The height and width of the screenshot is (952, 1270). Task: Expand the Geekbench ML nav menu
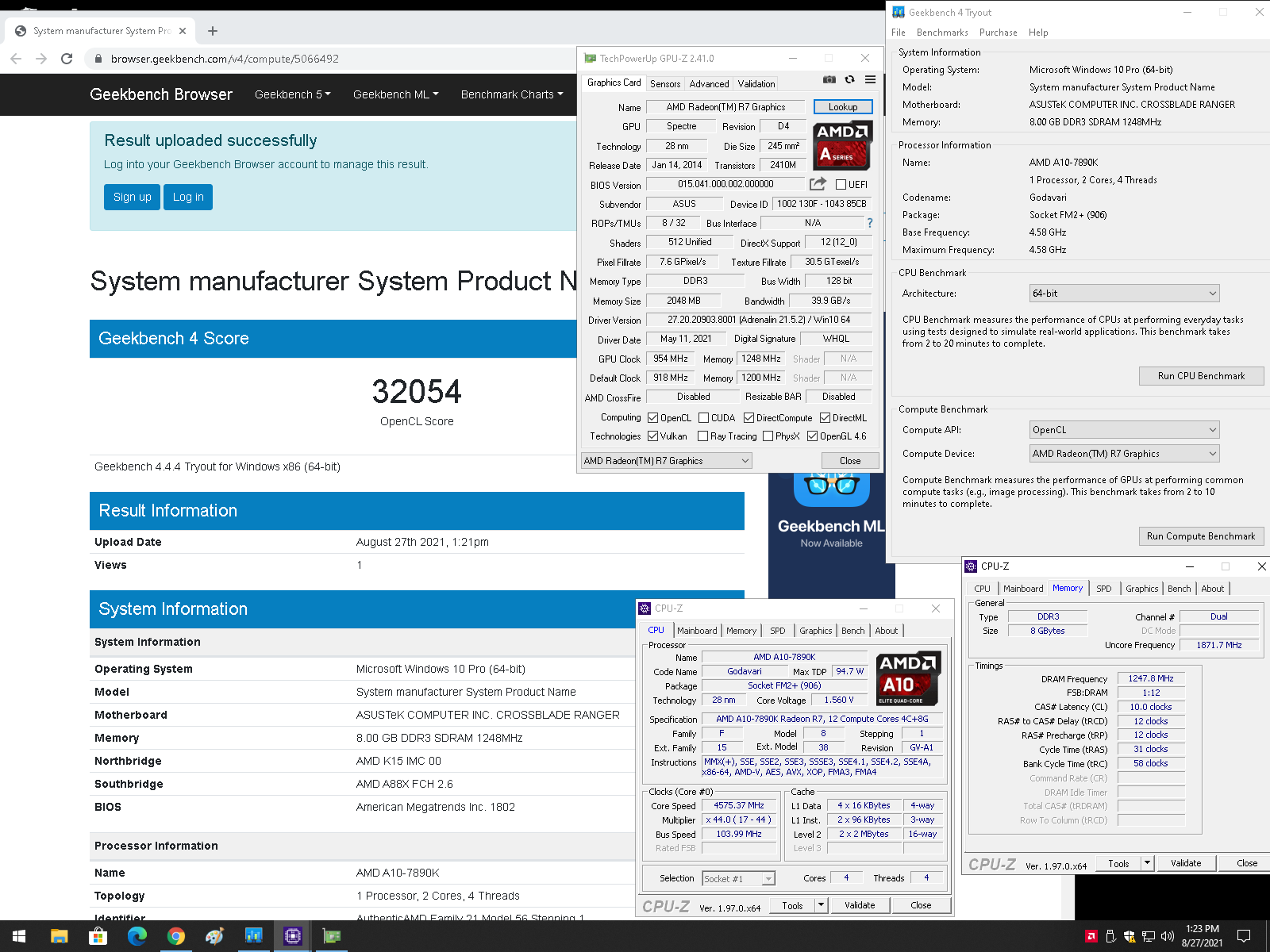395,94
